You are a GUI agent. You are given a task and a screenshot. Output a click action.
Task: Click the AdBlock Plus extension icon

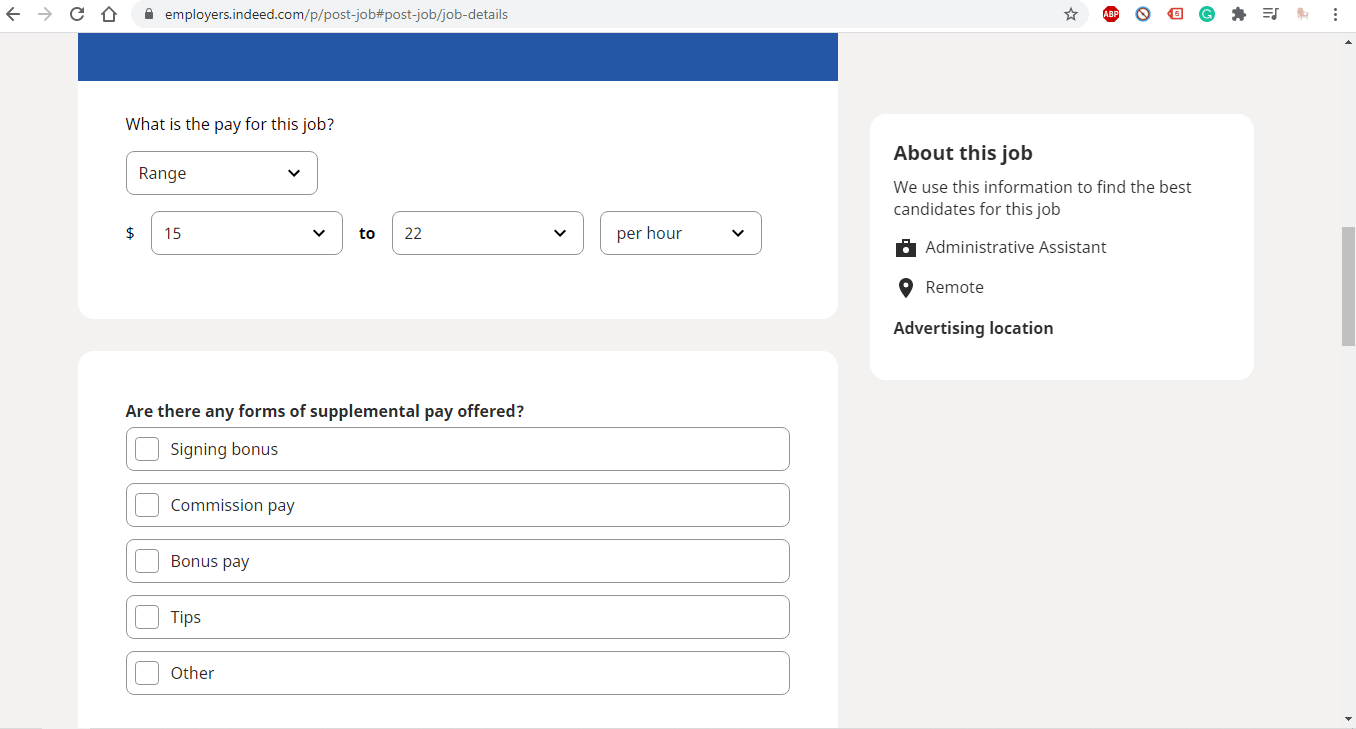point(1110,14)
